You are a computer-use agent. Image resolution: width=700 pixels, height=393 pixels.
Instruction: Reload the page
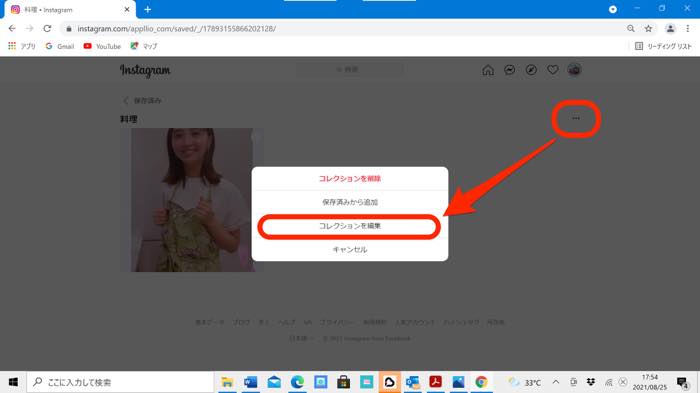47,29
